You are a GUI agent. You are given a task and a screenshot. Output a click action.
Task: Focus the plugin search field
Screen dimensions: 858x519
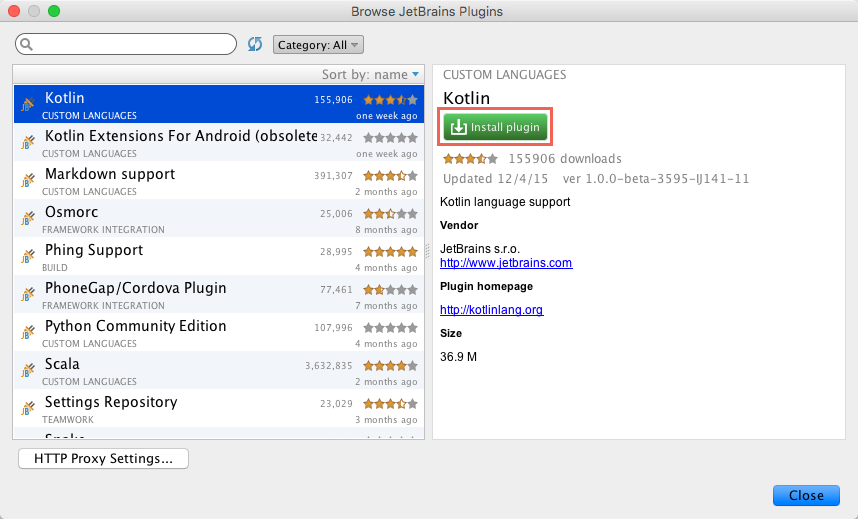tap(126, 44)
